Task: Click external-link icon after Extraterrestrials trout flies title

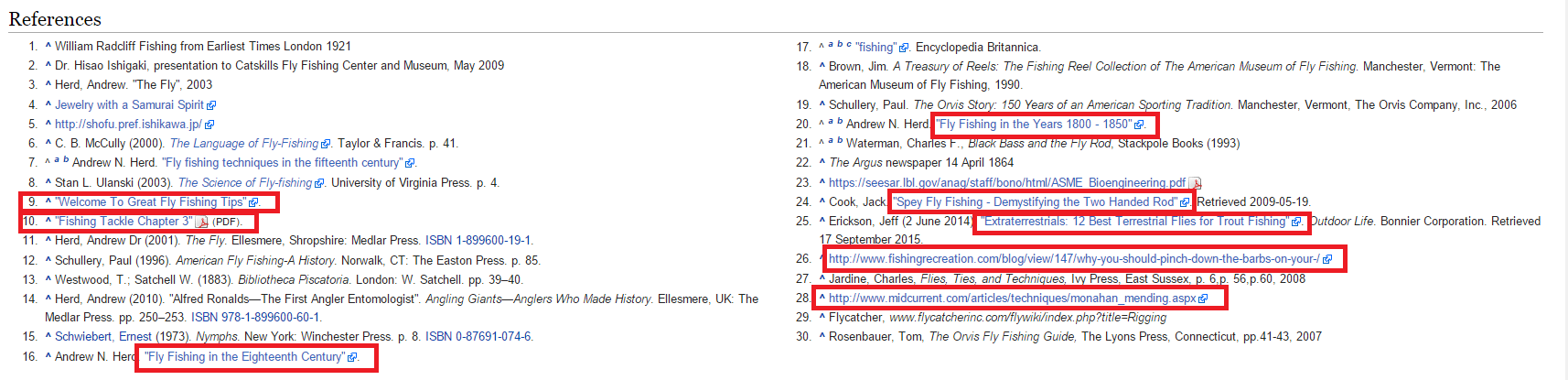Action: [x=1295, y=222]
